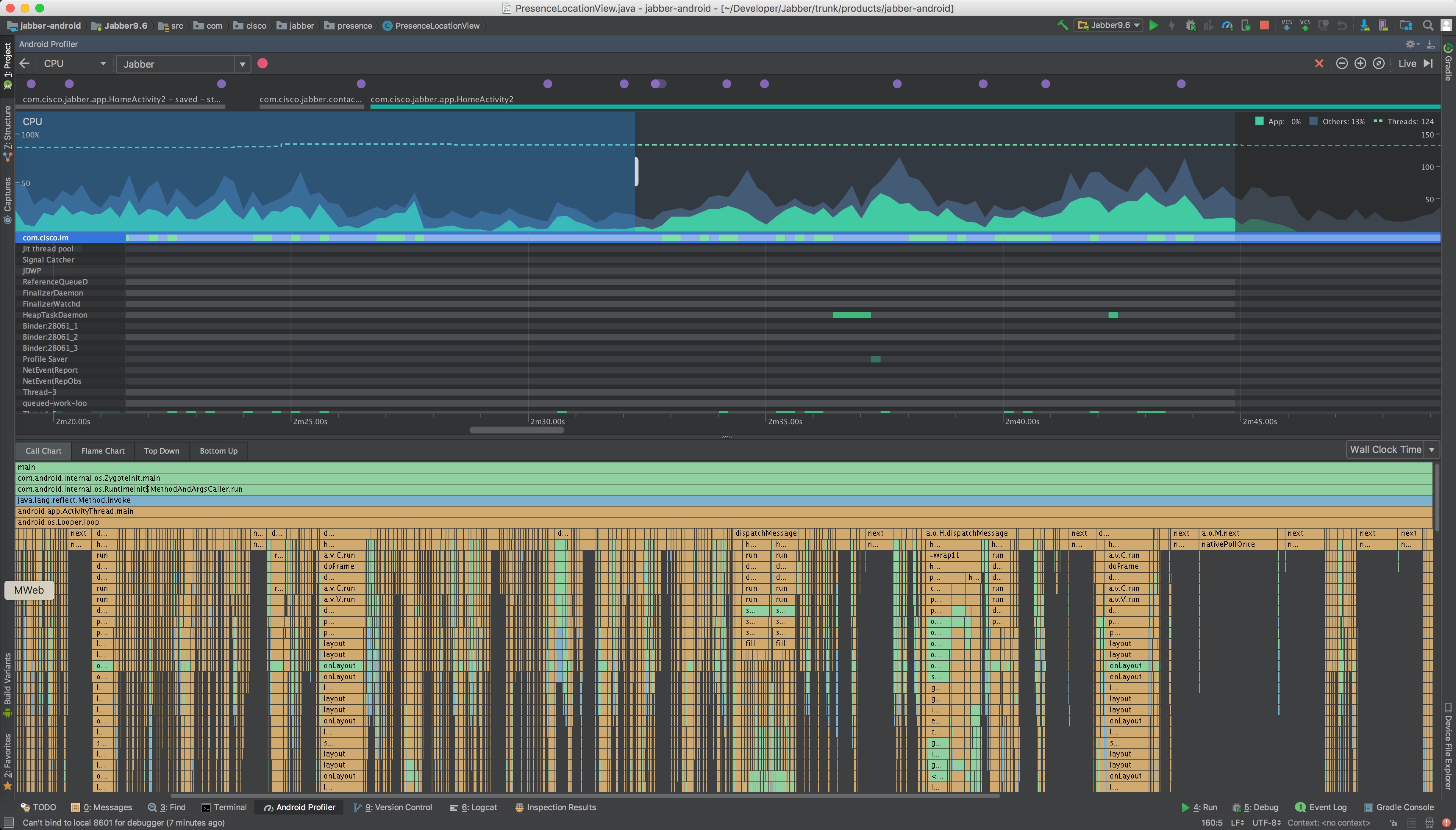Open the Top Down tab
1456x830 pixels.
161,450
